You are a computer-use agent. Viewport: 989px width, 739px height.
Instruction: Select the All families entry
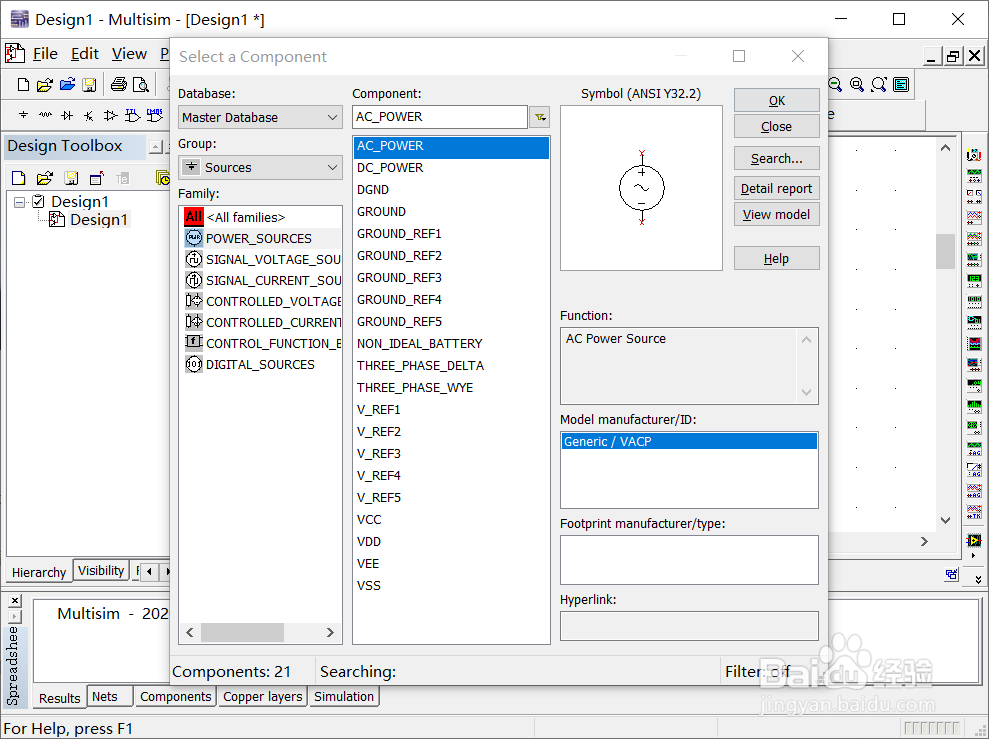click(x=260, y=217)
